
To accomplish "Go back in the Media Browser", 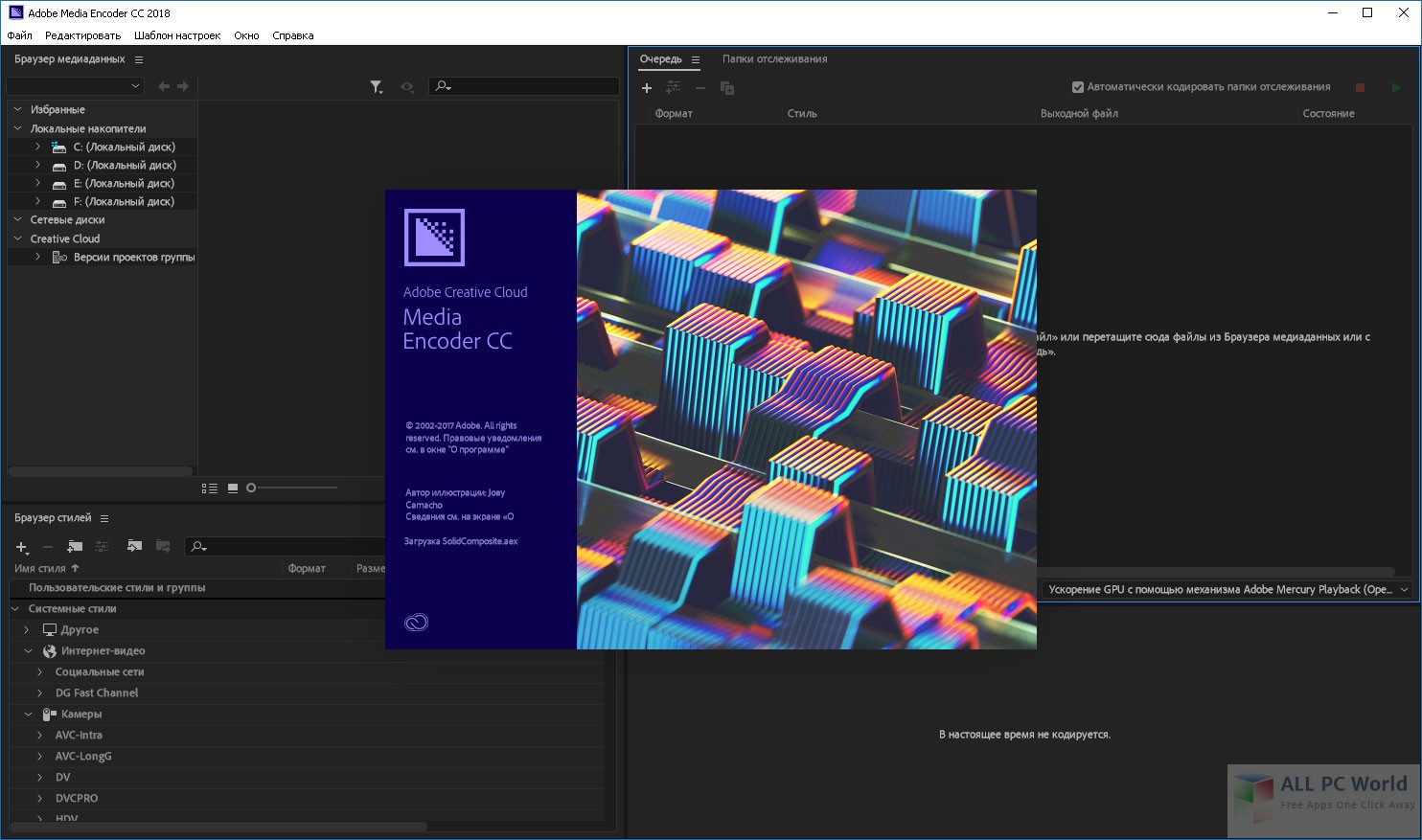I will point(164,86).
